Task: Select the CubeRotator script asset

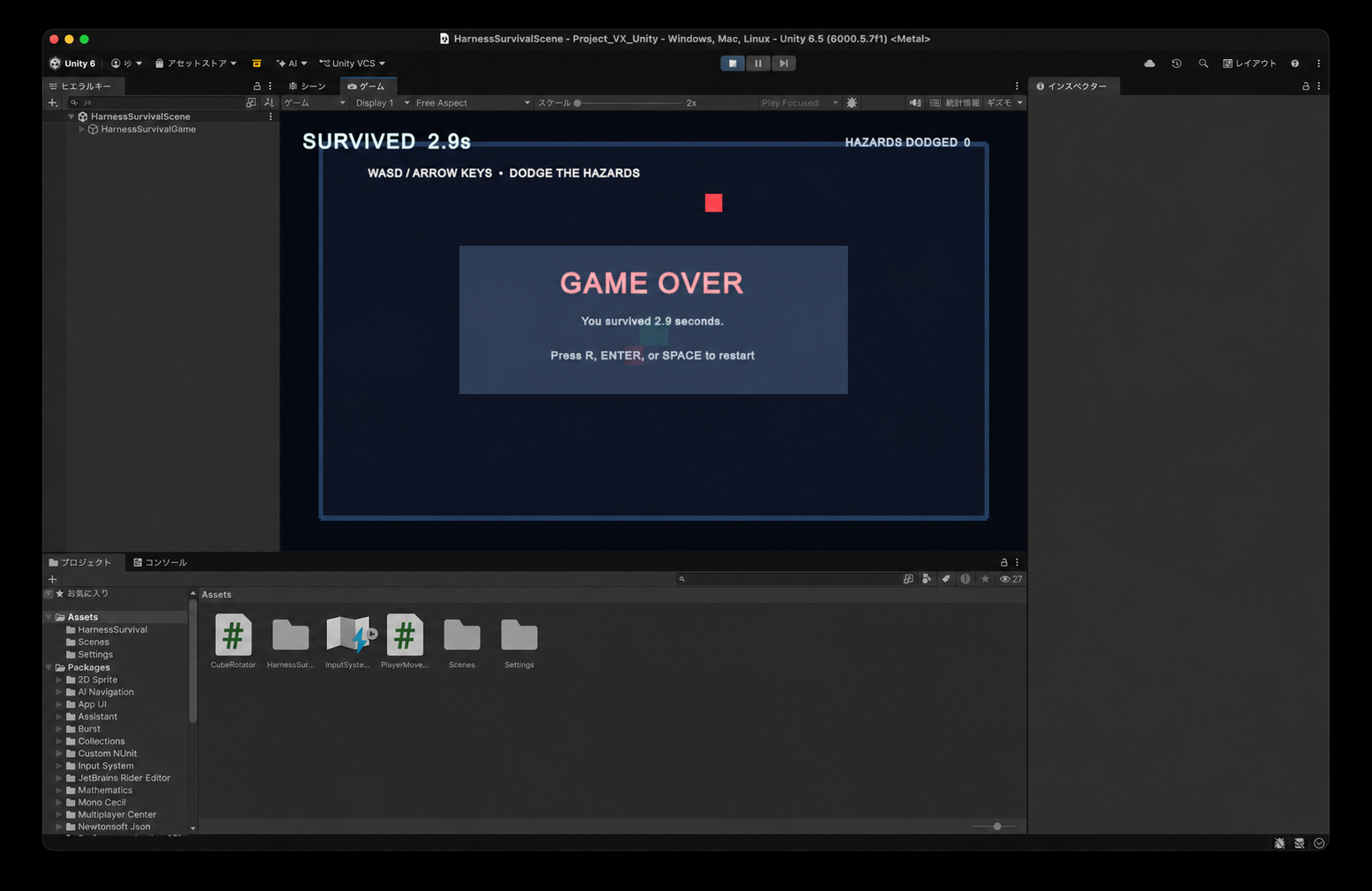Action: (233, 642)
